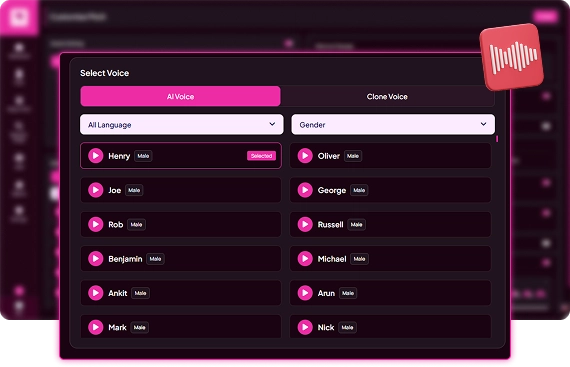
Task: Click the Selected badge on Henry
Action: (261, 156)
